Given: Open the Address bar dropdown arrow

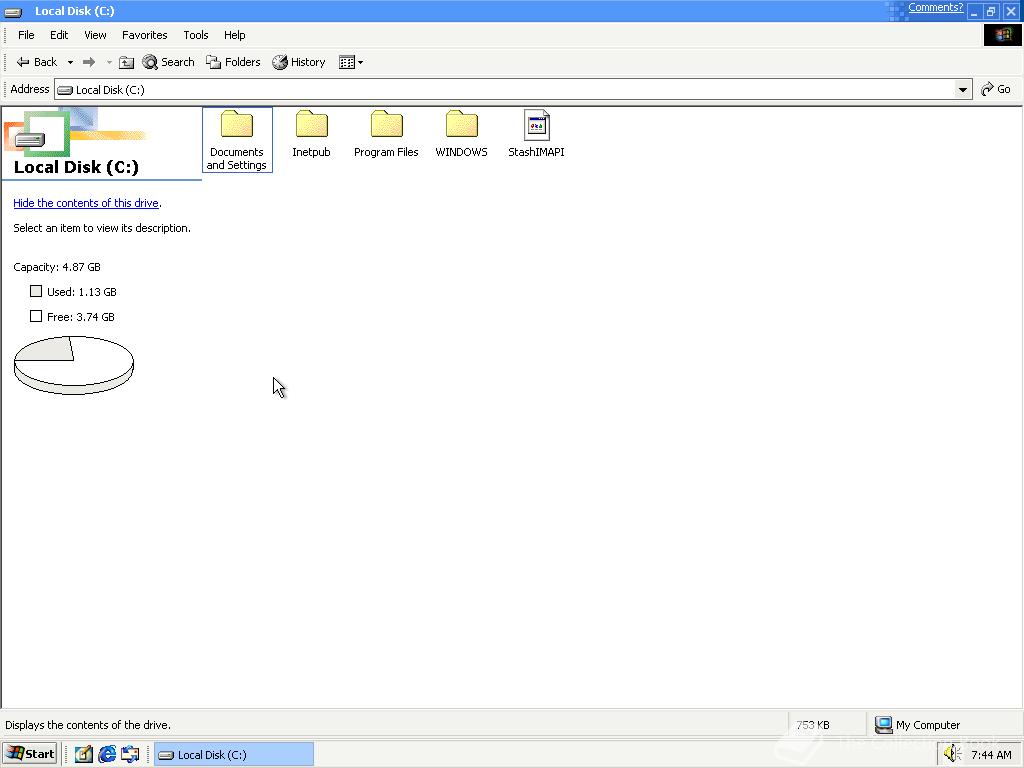Looking at the screenshot, I should tap(963, 89).
